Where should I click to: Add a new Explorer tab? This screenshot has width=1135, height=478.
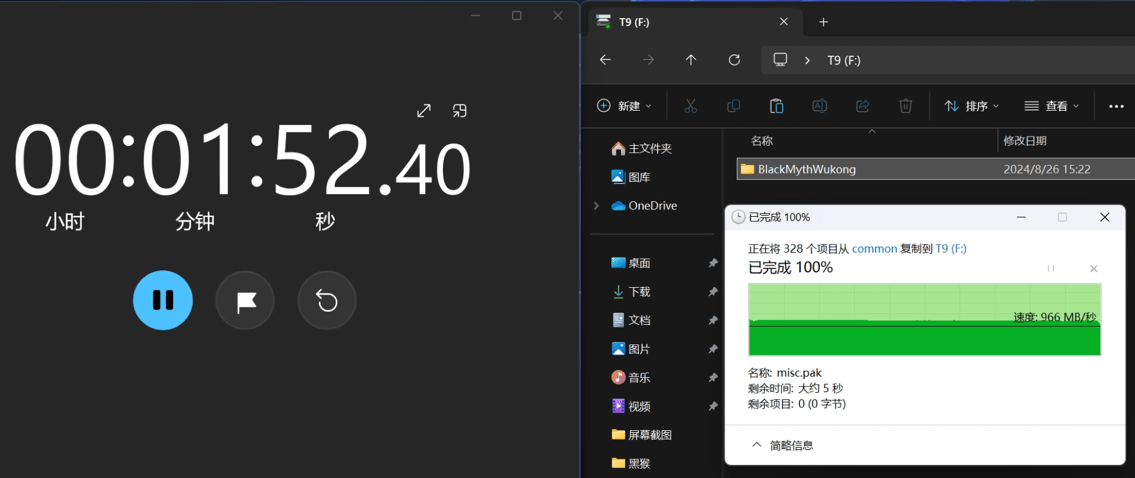click(823, 22)
